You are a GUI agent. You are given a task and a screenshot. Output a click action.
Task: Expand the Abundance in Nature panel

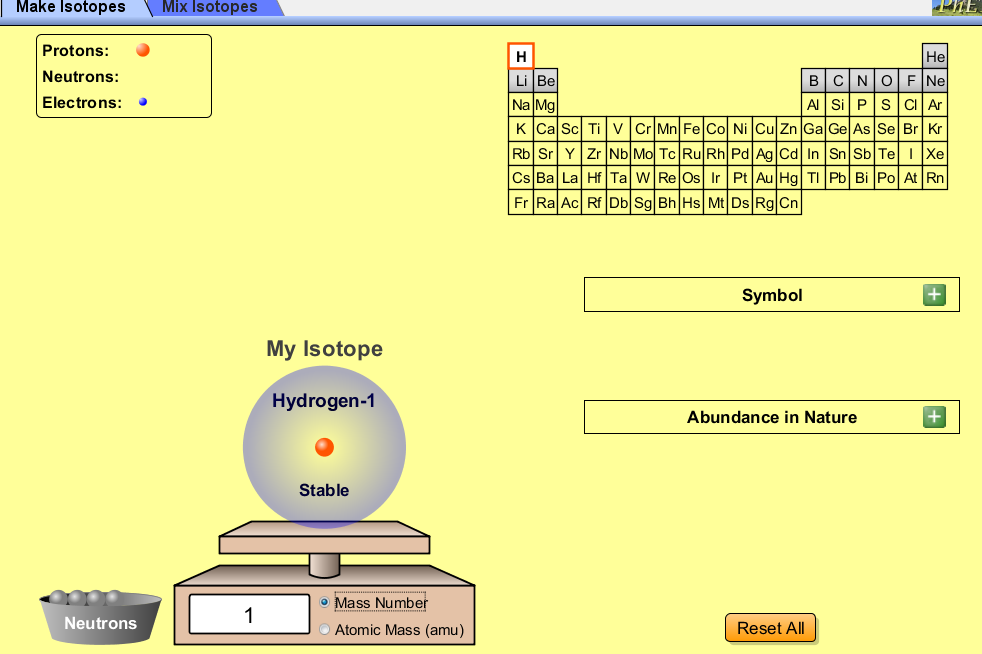(934, 417)
